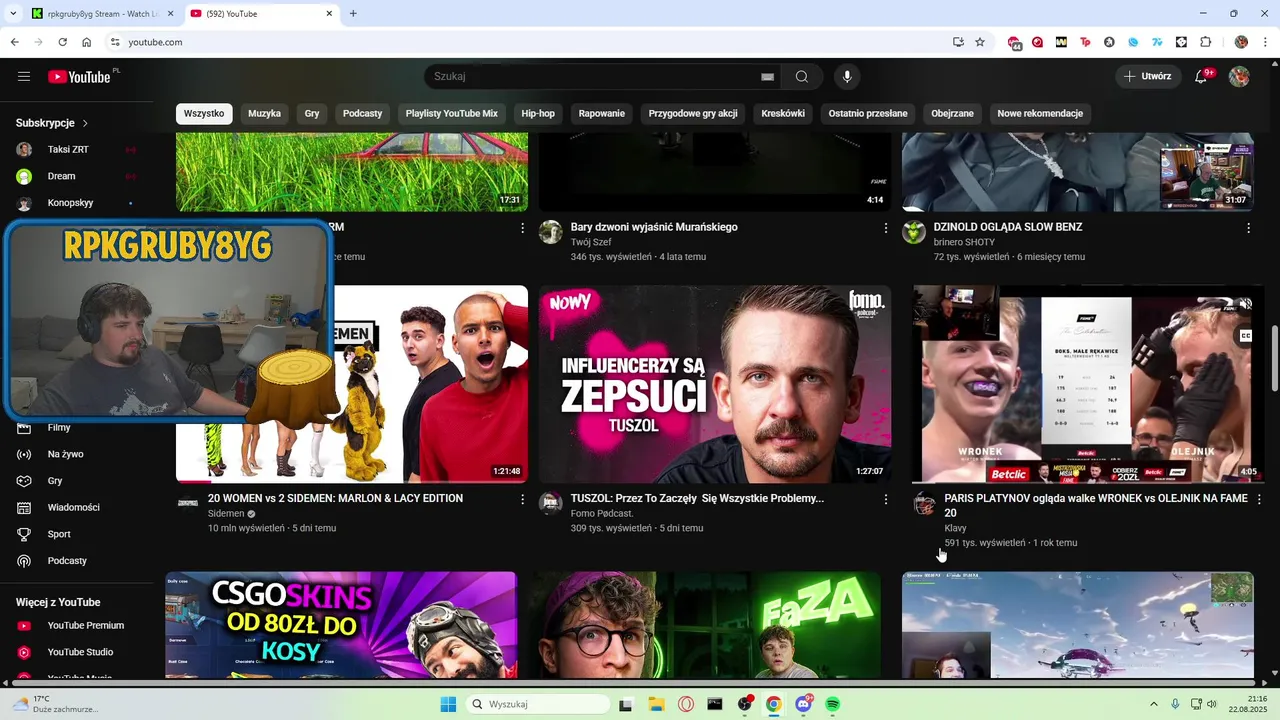Open Discord from the taskbar

point(803,704)
